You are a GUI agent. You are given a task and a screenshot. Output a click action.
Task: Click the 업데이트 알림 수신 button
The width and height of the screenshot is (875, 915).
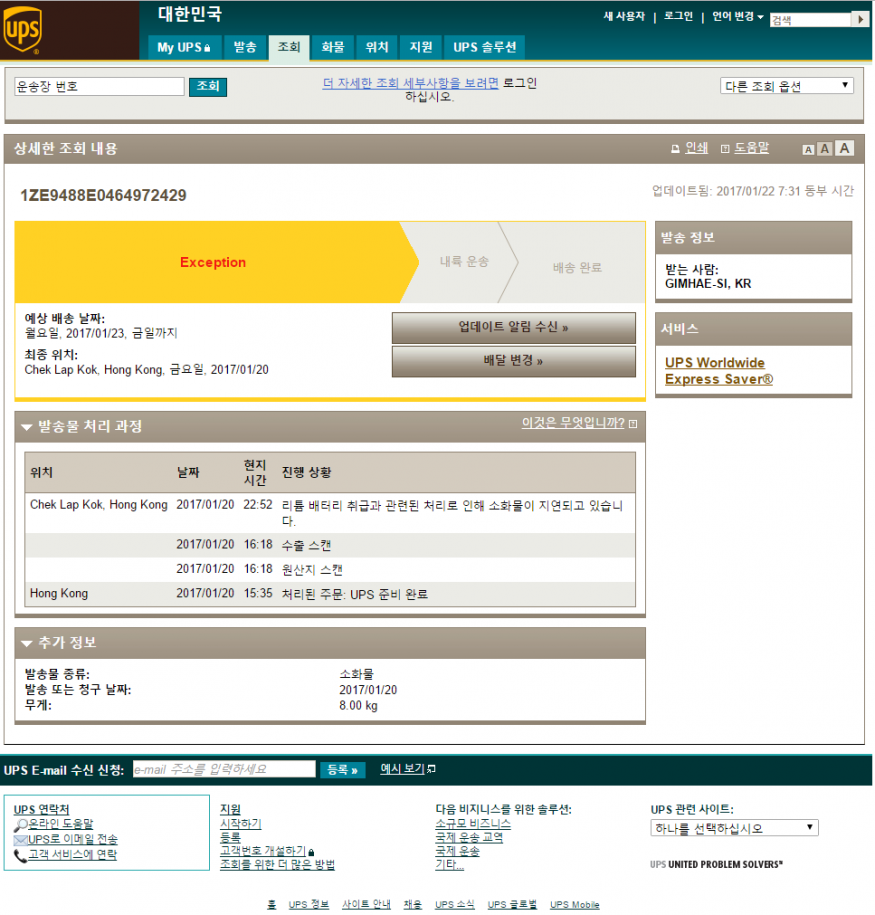(x=514, y=327)
